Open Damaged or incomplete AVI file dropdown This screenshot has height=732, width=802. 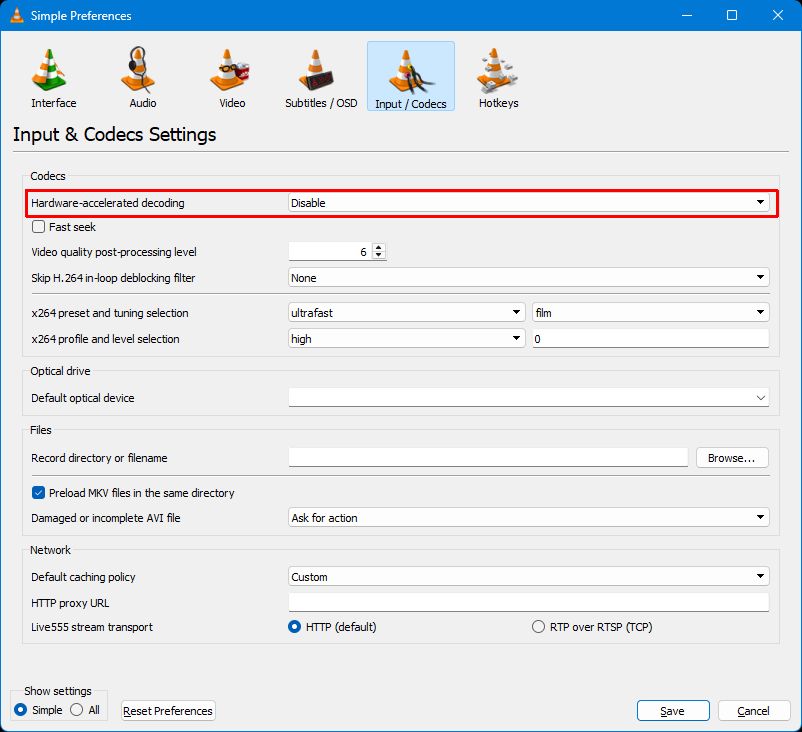[528, 518]
